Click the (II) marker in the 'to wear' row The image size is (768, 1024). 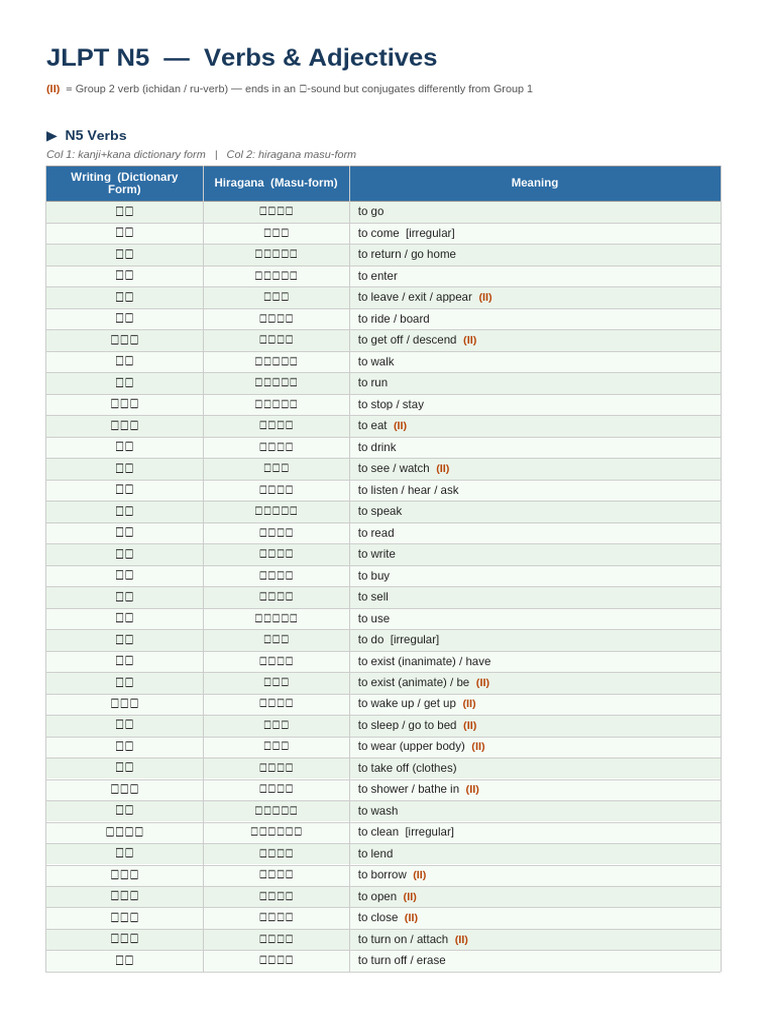[x=479, y=746]
